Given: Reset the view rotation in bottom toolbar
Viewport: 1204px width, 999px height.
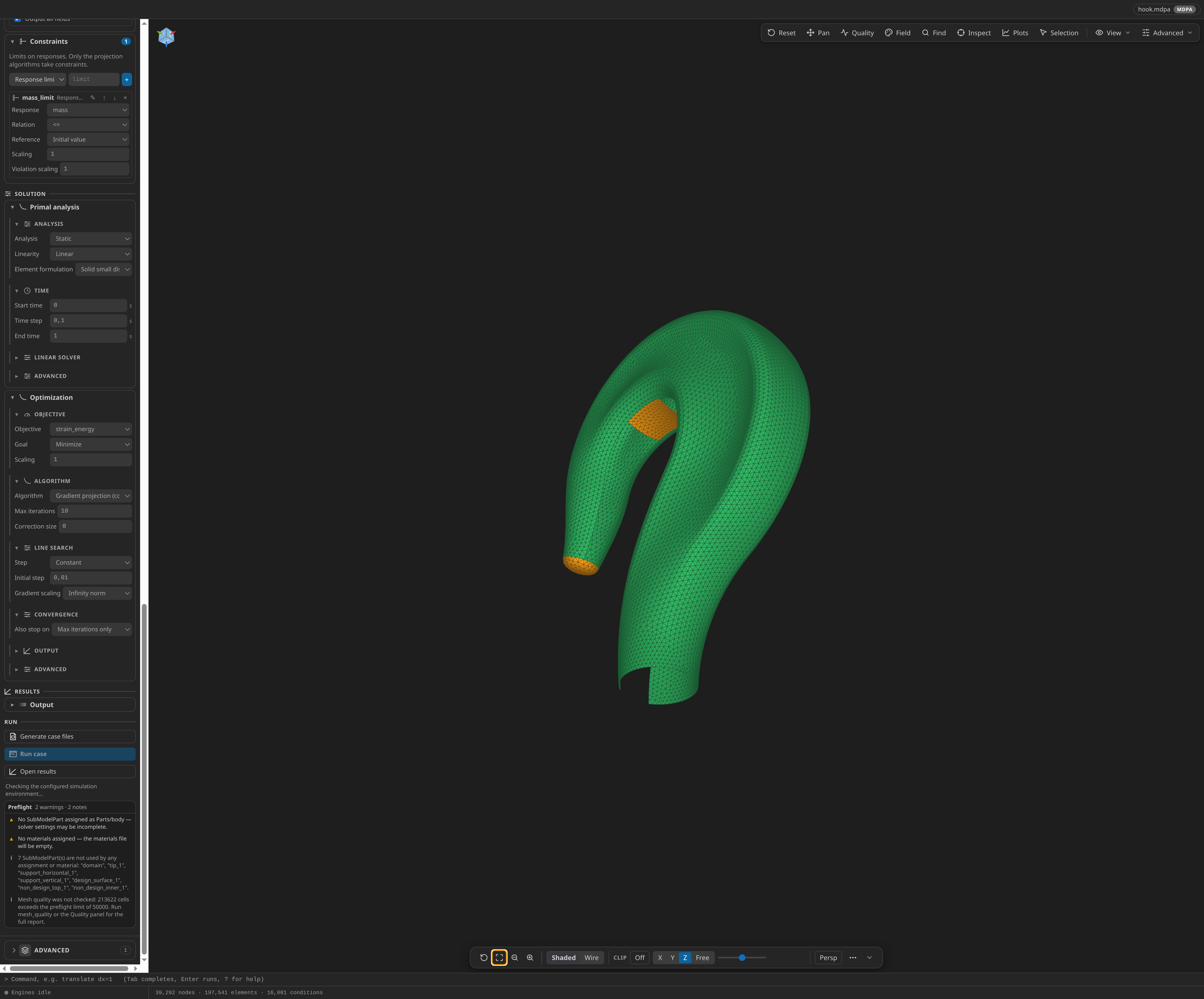Looking at the screenshot, I should (484, 958).
